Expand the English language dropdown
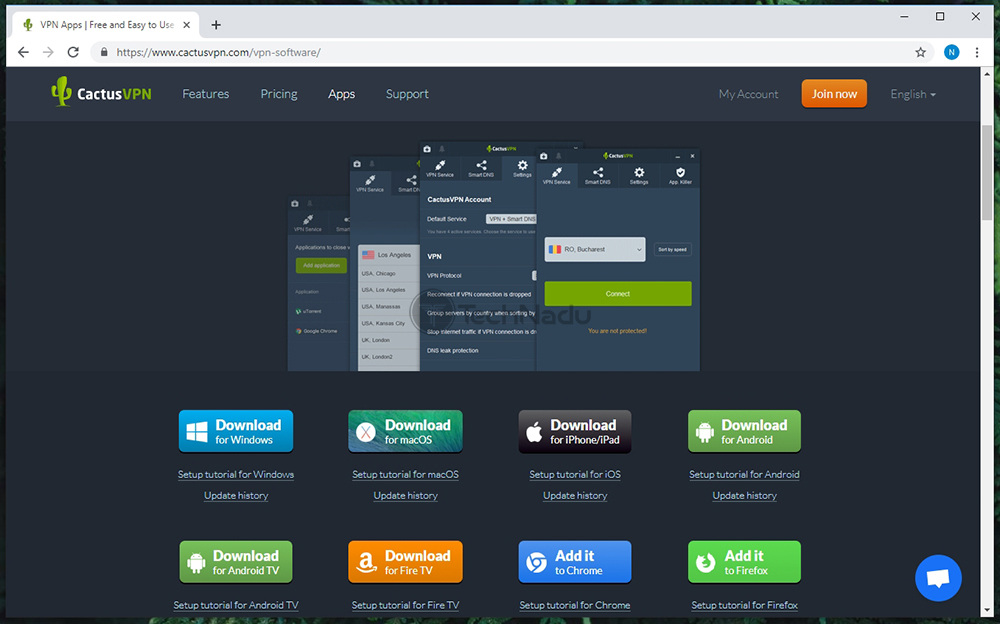Viewport: 1000px width, 624px height. coord(912,94)
